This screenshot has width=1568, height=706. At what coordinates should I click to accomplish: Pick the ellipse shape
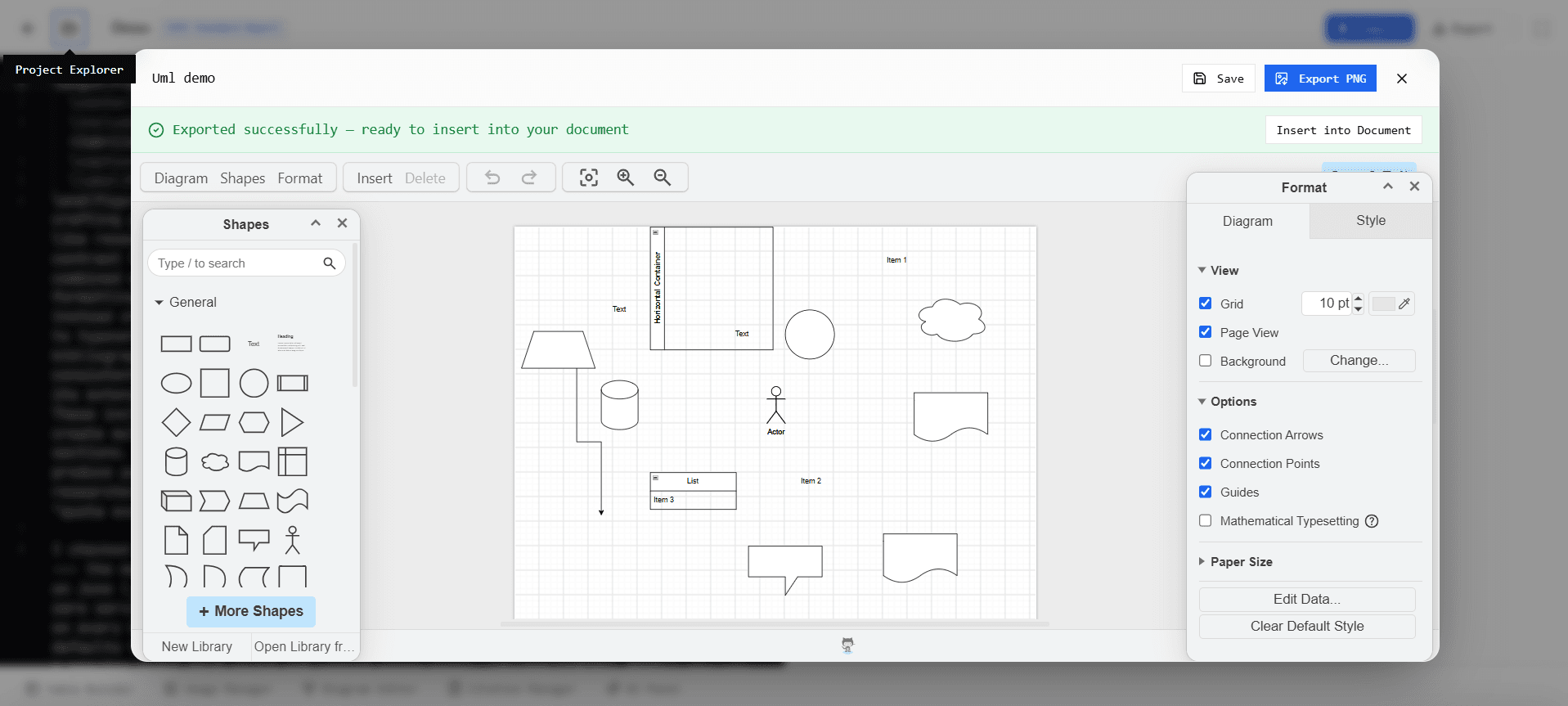(176, 383)
